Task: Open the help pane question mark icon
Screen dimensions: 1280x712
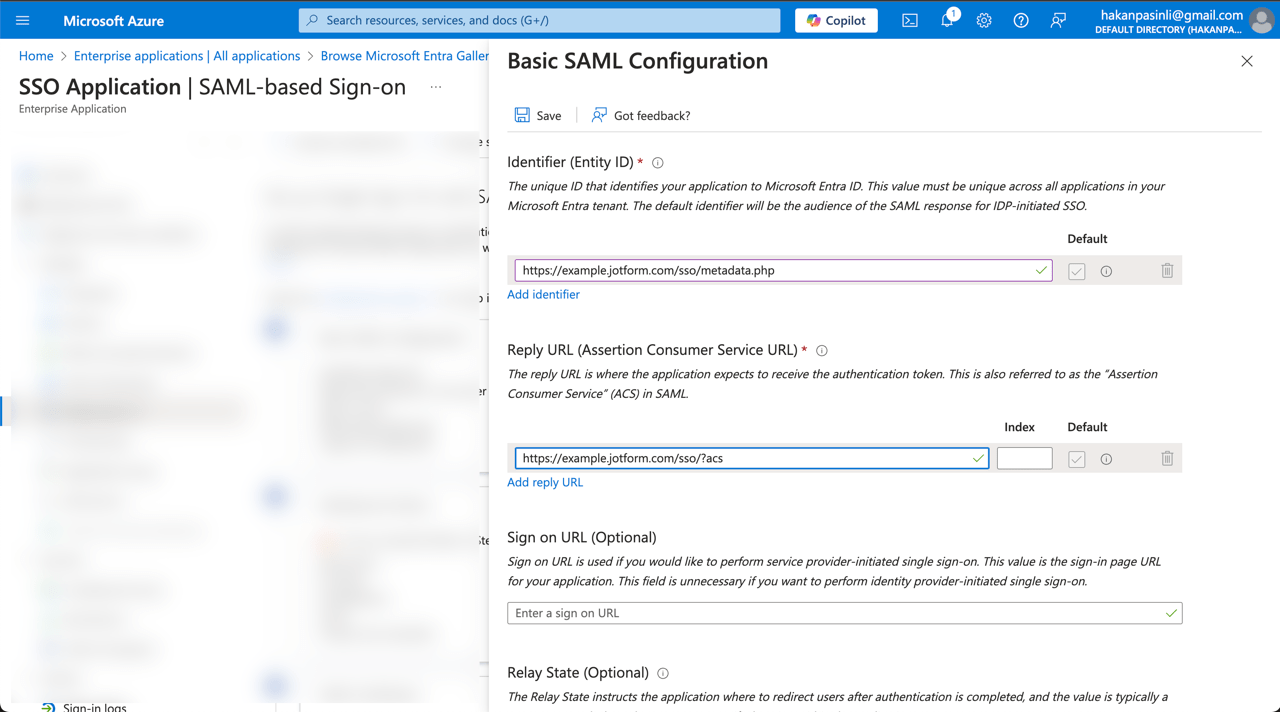Action: 1020,20
